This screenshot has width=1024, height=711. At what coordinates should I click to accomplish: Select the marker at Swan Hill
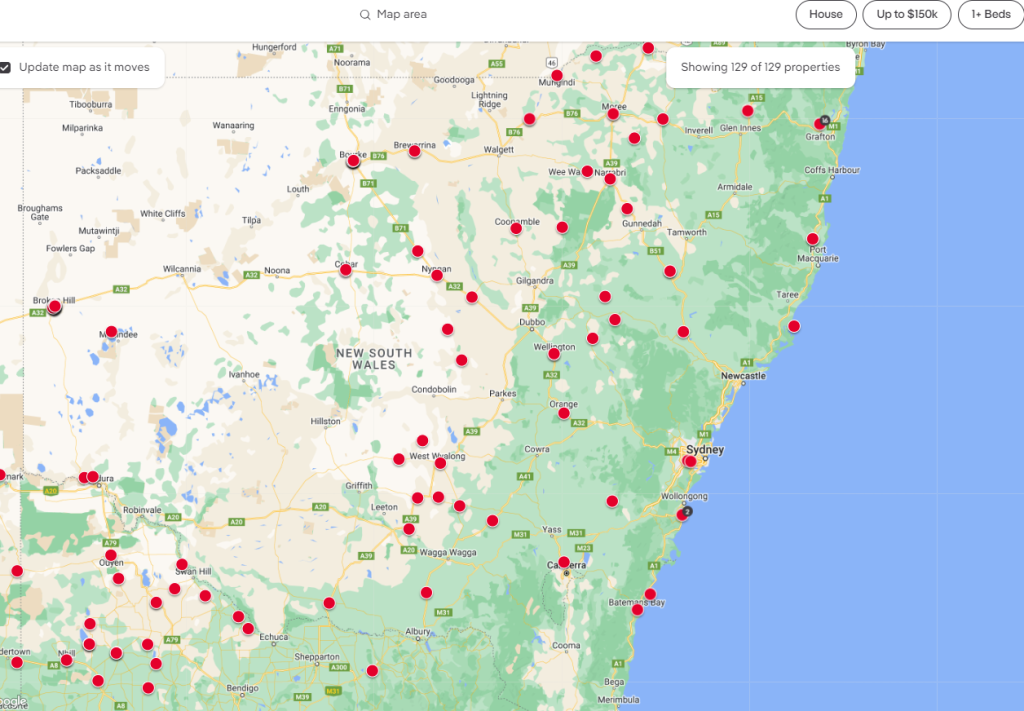[x=182, y=564]
